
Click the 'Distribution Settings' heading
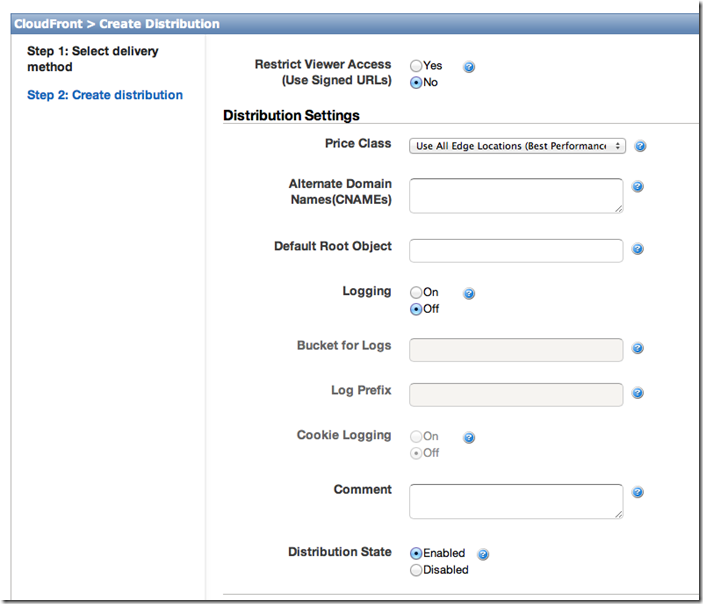(291, 115)
